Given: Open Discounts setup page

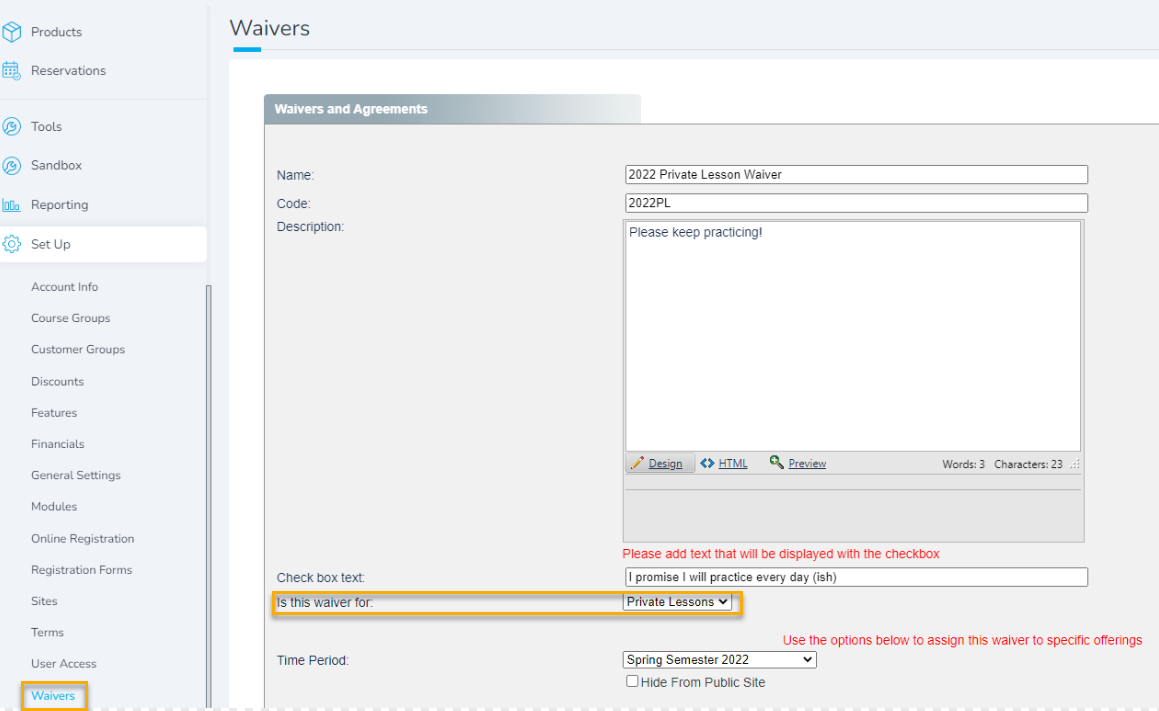Looking at the screenshot, I should click(57, 381).
